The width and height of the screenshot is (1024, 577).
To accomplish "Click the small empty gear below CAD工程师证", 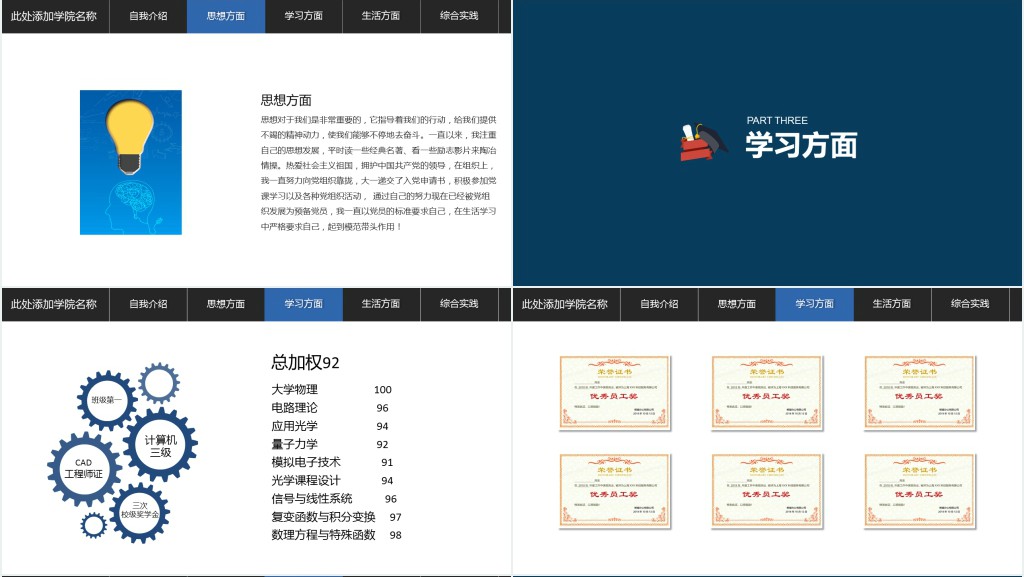I will (x=94, y=525).
